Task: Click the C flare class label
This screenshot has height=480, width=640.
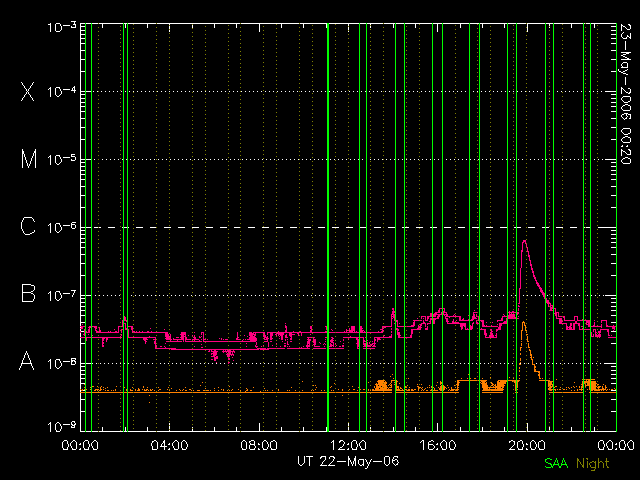Action: [28, 226]
